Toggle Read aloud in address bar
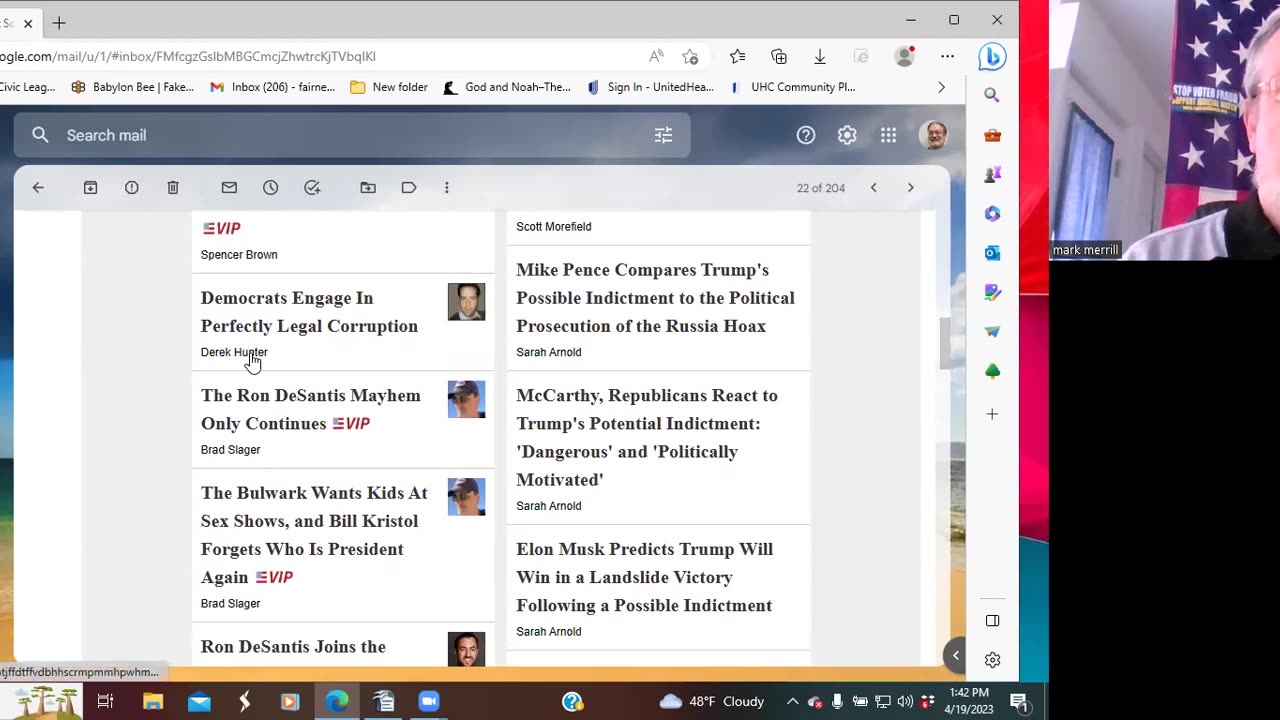Viewport: 1280px width, 720px height. (656, 56)
